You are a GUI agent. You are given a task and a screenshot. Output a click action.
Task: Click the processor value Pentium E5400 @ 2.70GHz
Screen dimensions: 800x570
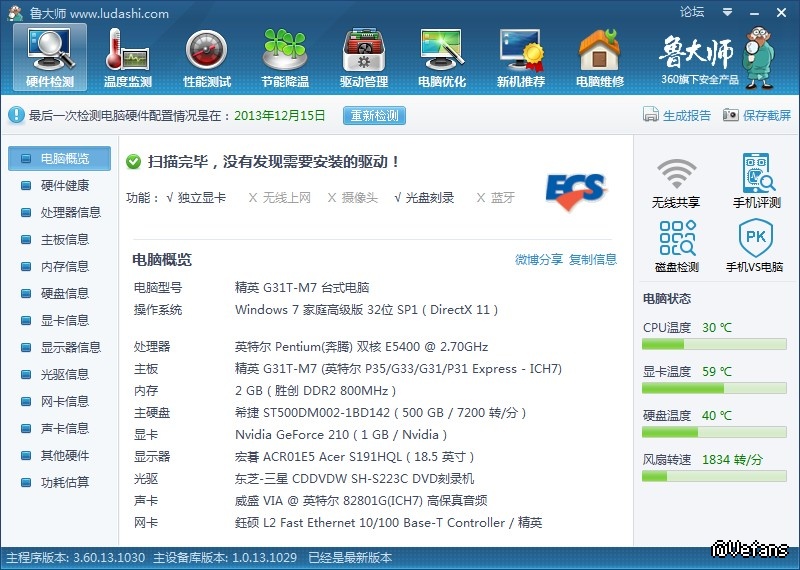pyautogui.click(x=361, y=347)
